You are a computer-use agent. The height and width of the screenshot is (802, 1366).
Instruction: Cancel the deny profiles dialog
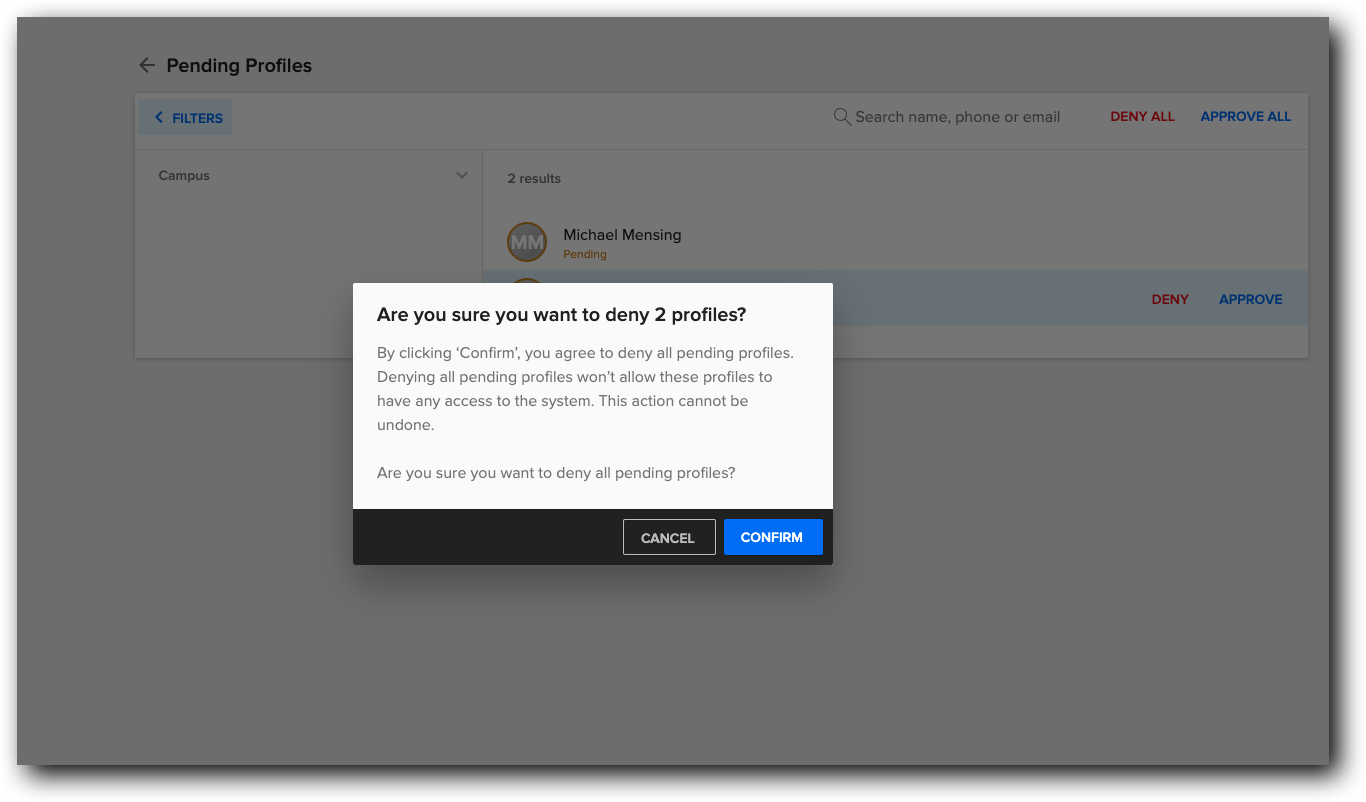[x=668, y=537]
